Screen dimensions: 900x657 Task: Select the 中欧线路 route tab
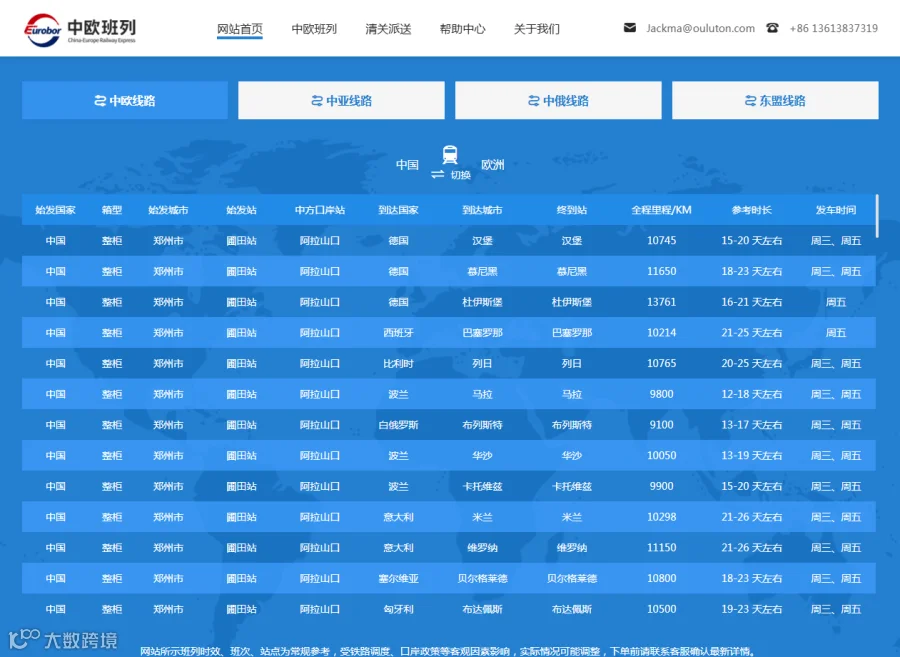[x=125, y=100]
